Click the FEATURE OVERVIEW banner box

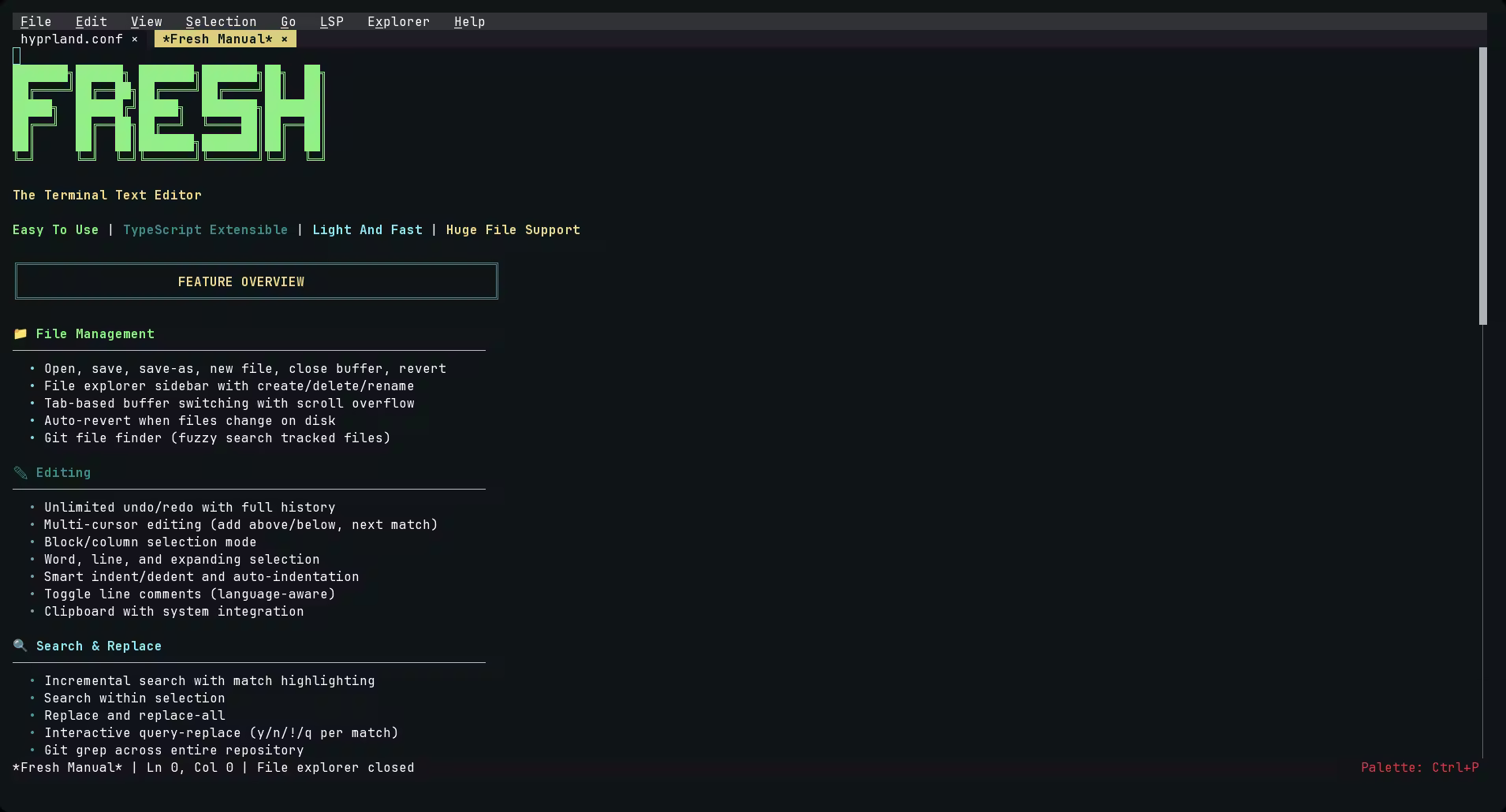pyautogui.click(x=256, y=281)
